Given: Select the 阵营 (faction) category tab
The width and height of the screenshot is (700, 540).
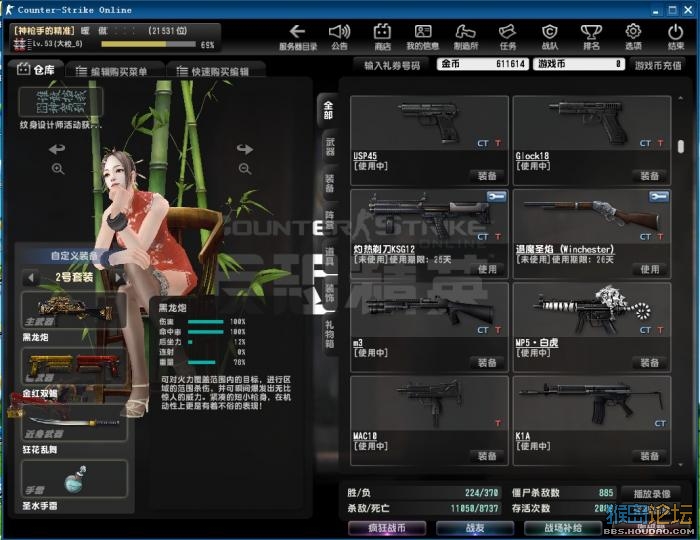Looking at the screenshot, I should [x=330, y=220].
